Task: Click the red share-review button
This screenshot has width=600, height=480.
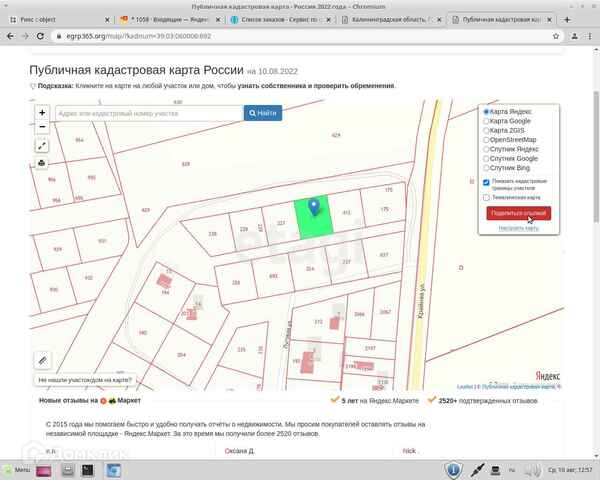Action: coord(518,213)
